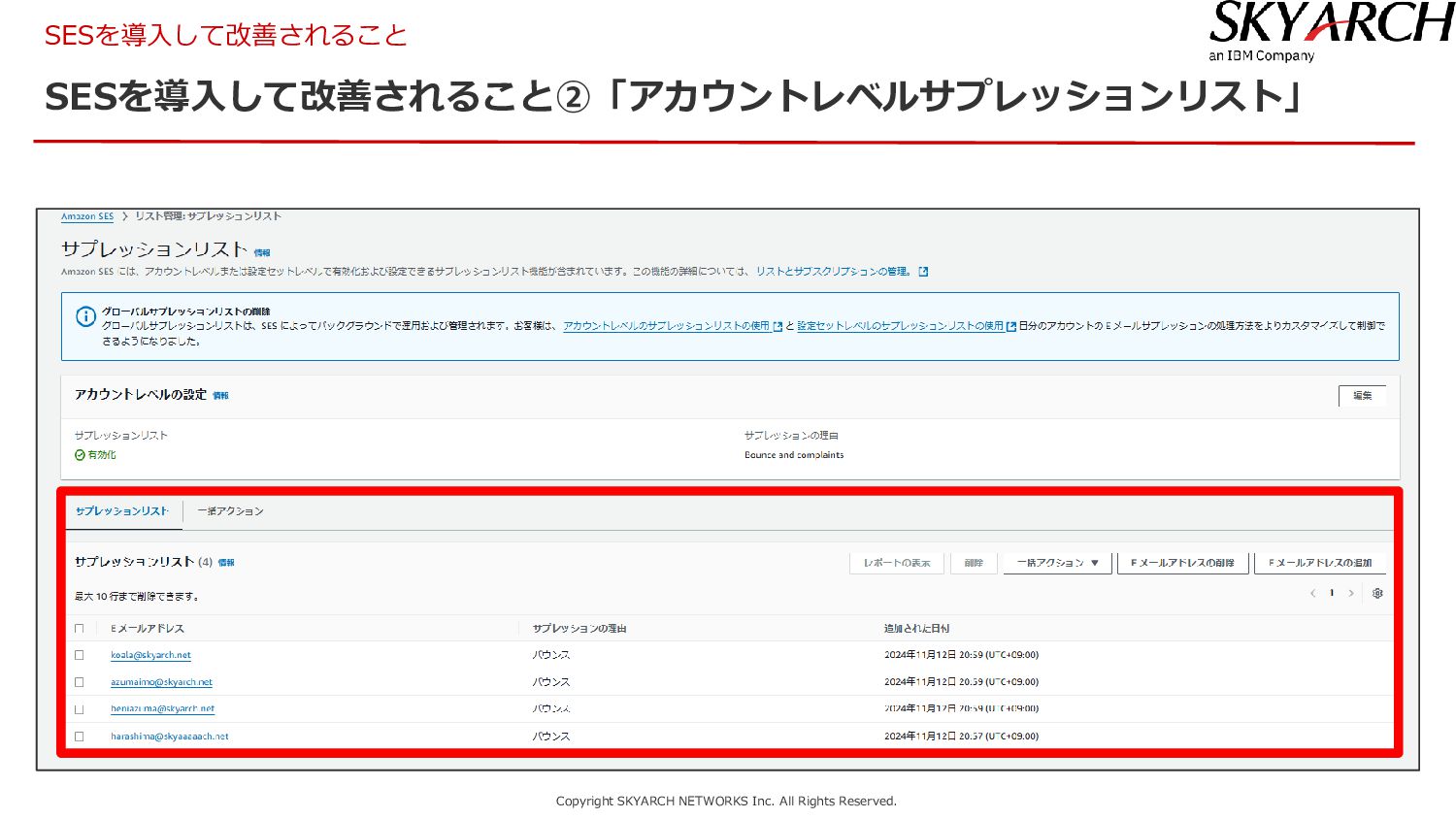This screenshot has width=1456, height=819.
Task: Click the green 有効化 status check icon
Action: pos(80,455)
